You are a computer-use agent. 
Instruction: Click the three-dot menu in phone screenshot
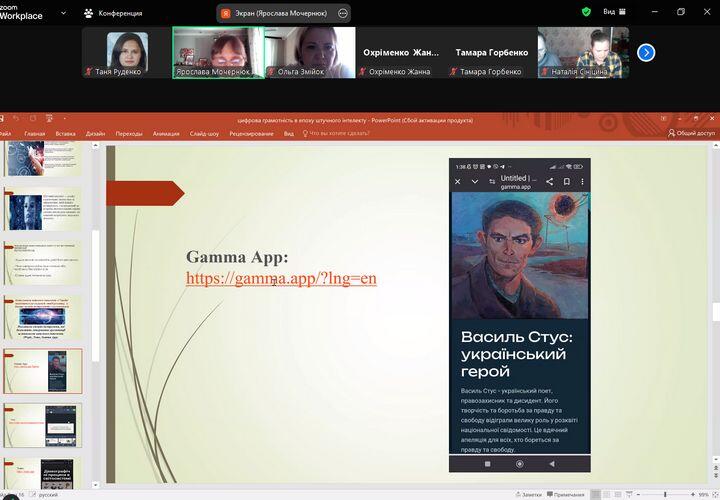pyautogui.click(x=582, y=182)
